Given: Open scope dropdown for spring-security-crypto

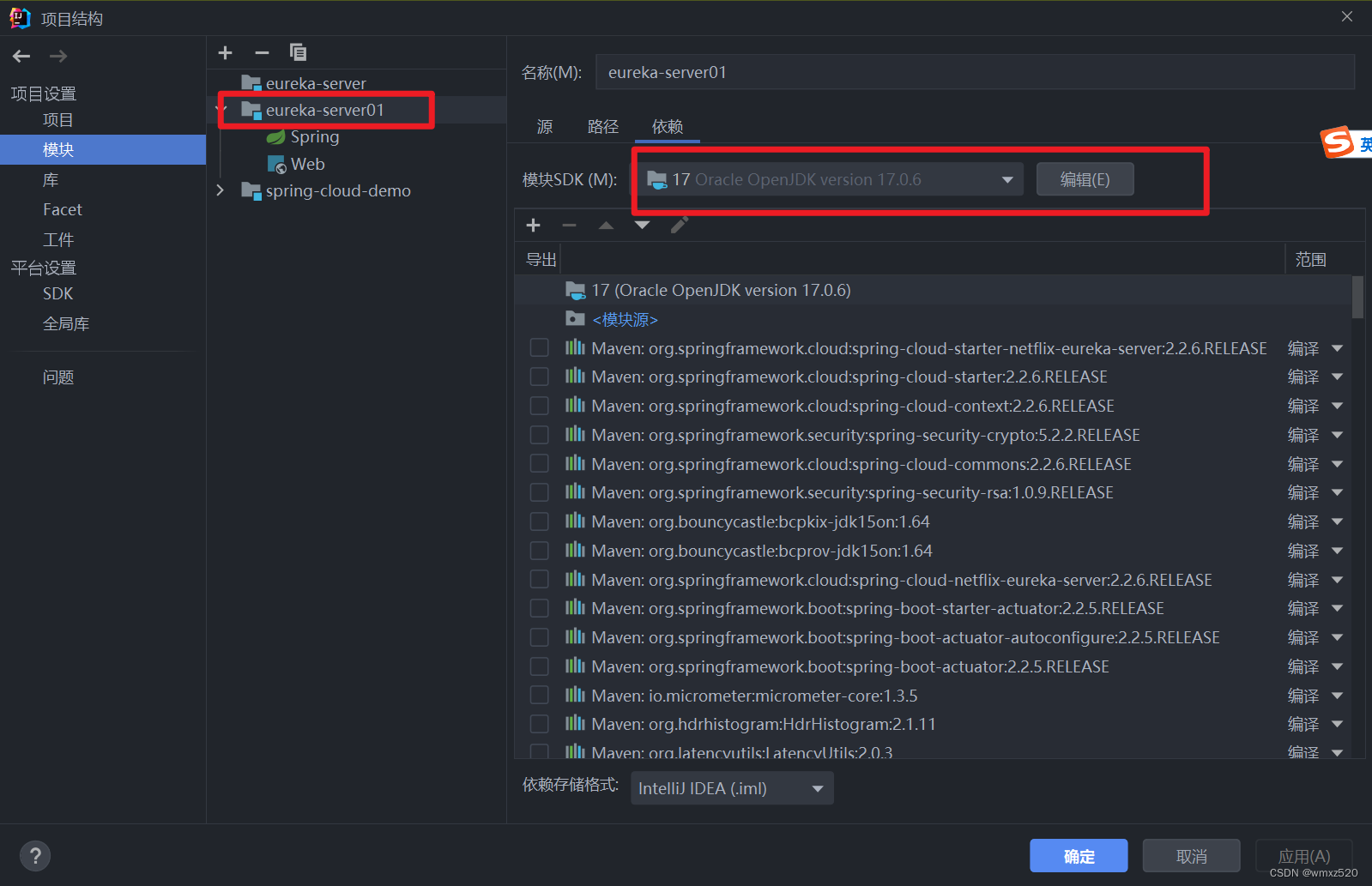Looking at the screenshot, I should 1337,435.
